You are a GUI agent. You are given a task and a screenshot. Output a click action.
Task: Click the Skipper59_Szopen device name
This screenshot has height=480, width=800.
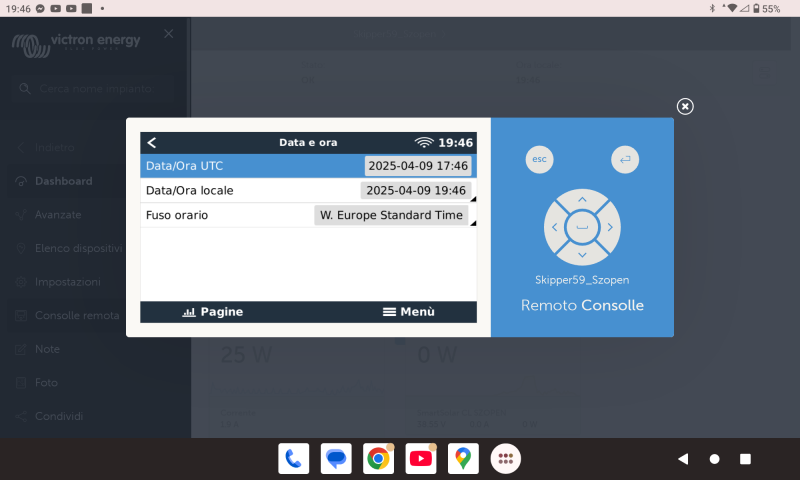click(x=582, y=280)
